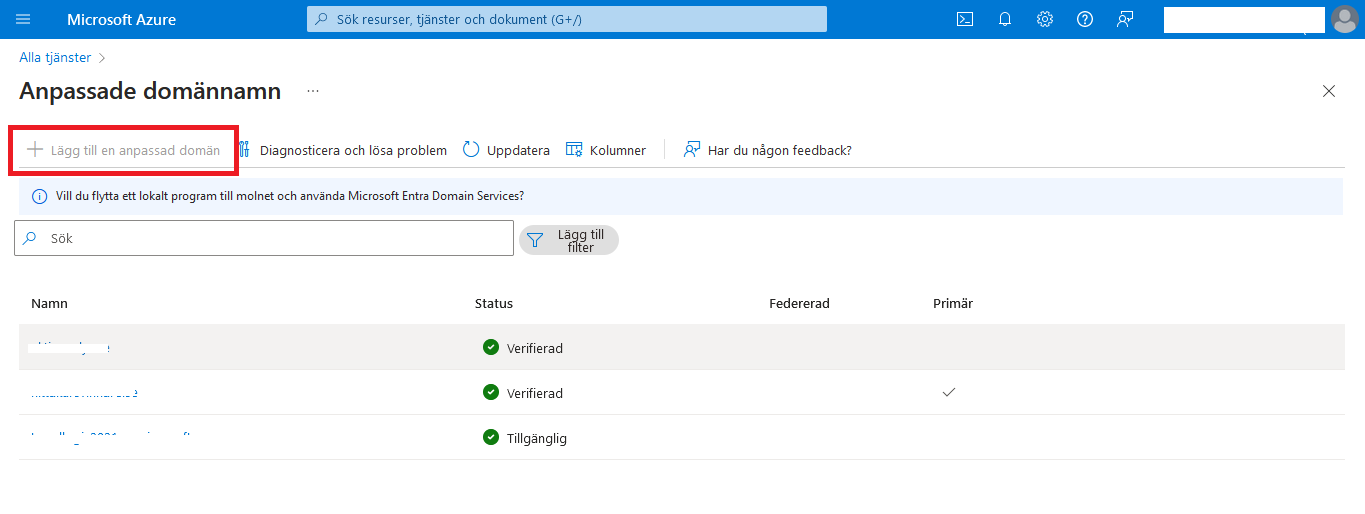Screen dimensions: 1365x514
Task: Open the second domain name marked primary
Action: pos(84,393)
